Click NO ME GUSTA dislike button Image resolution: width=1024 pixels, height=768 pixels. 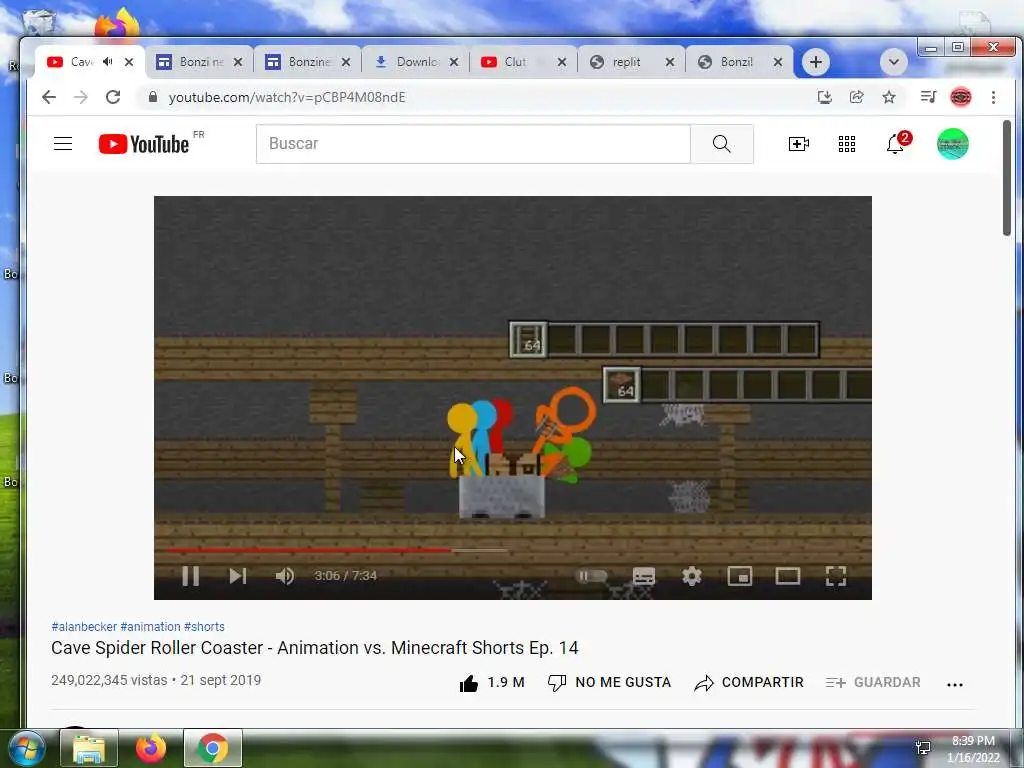[x=609, y=682]
